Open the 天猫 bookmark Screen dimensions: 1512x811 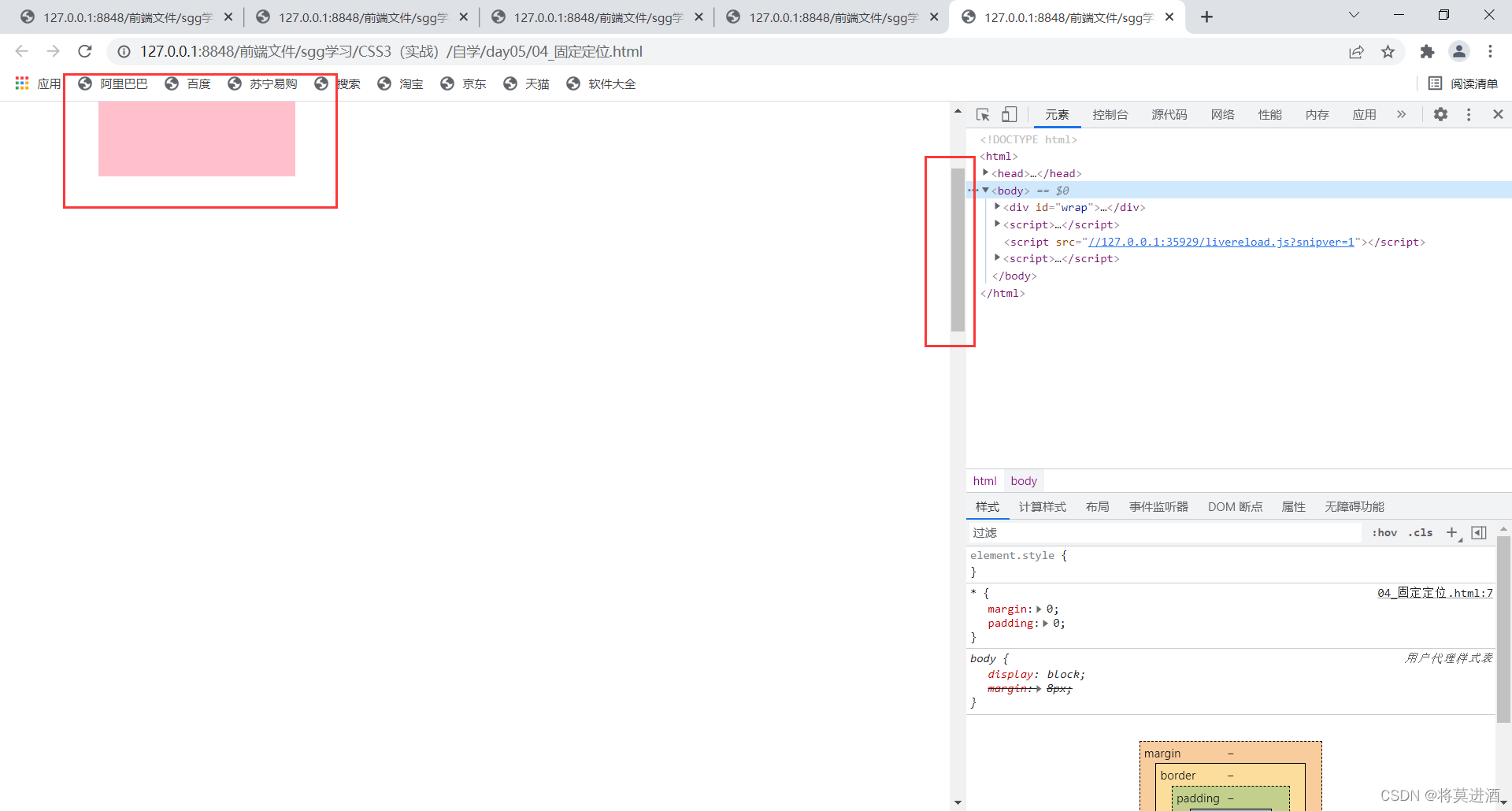coord(526,83)
